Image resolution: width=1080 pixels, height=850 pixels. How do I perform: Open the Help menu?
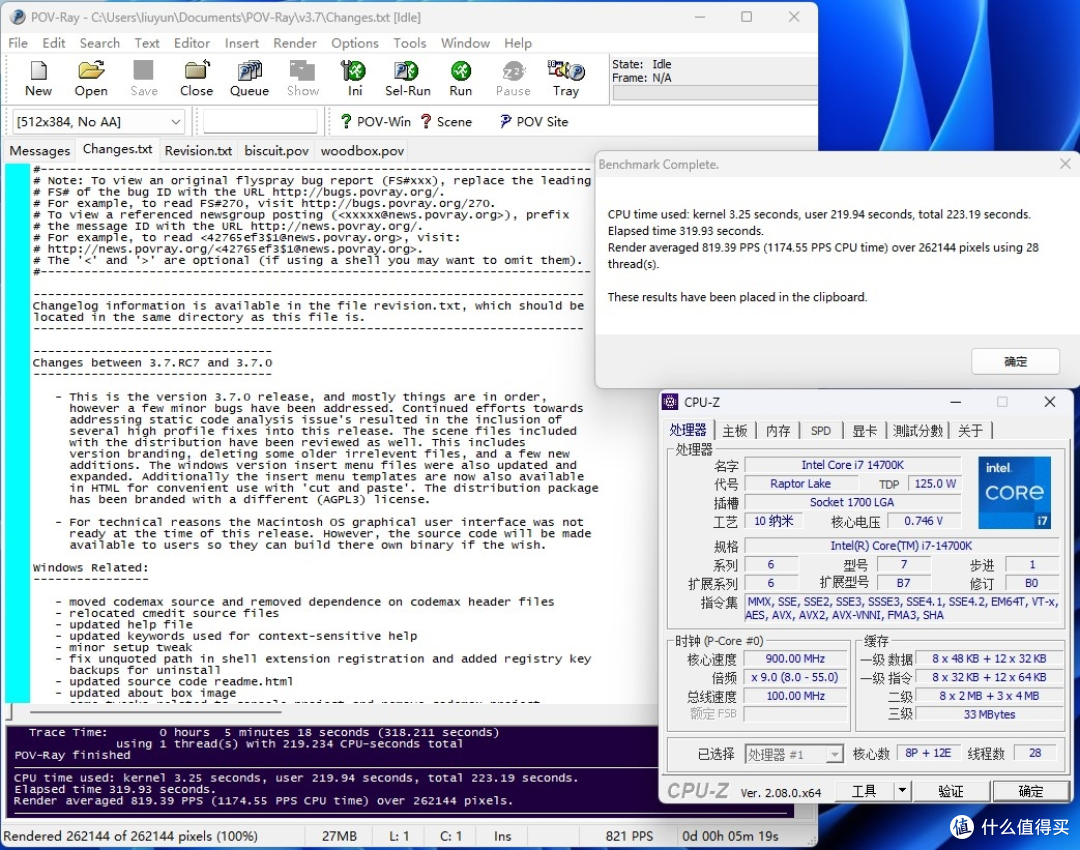[517, 43]
